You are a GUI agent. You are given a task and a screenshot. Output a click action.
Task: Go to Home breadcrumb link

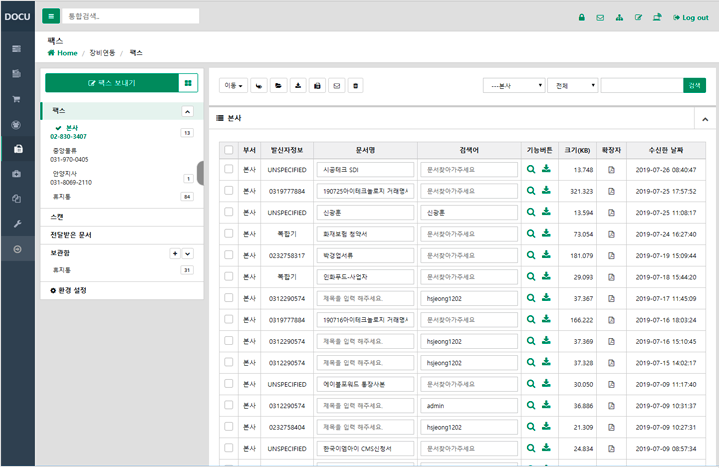pyautogui.click(x=63, y=53)
